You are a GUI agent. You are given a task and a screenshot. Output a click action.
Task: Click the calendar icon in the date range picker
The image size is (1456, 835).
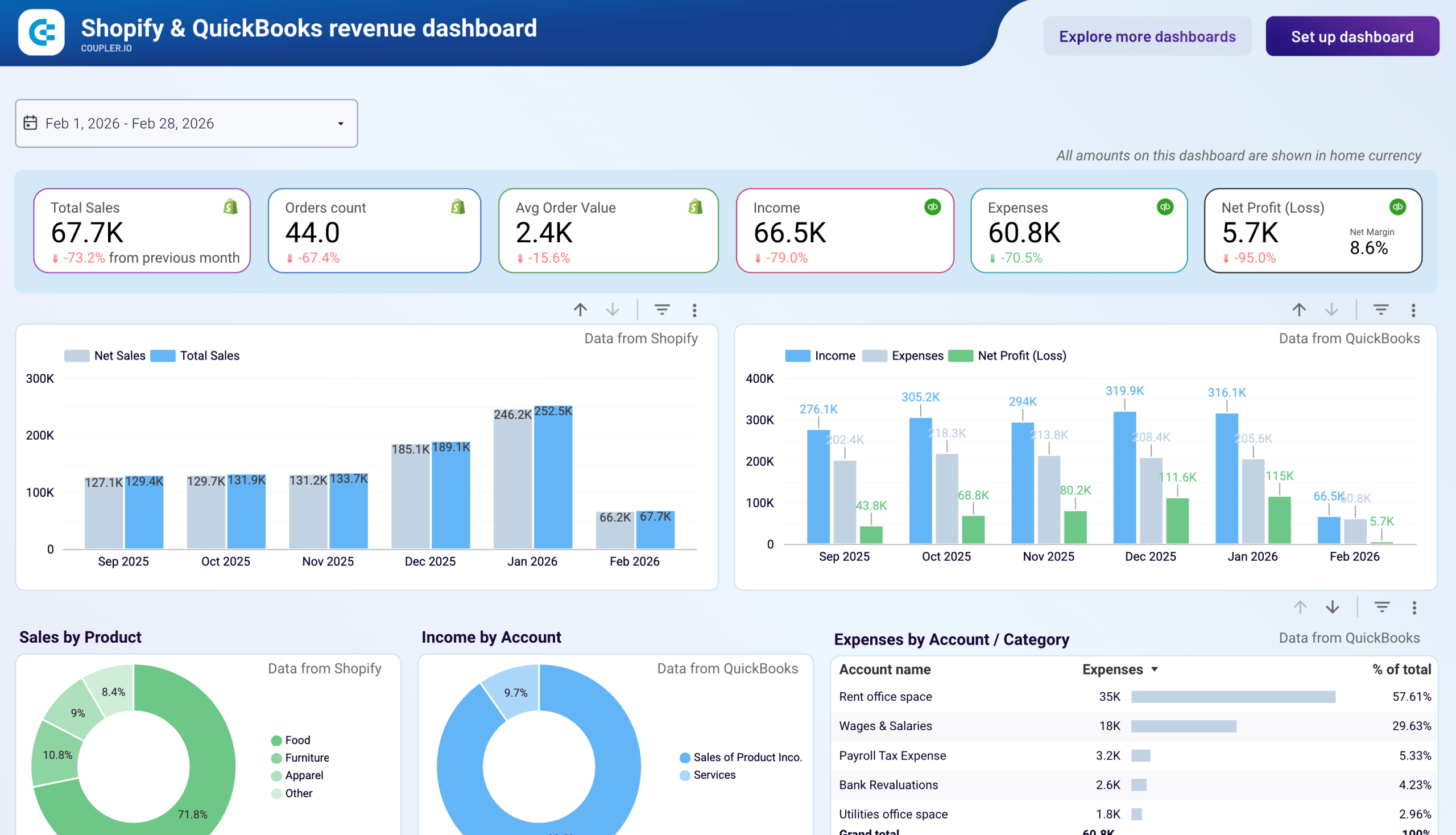click(31, 123)
